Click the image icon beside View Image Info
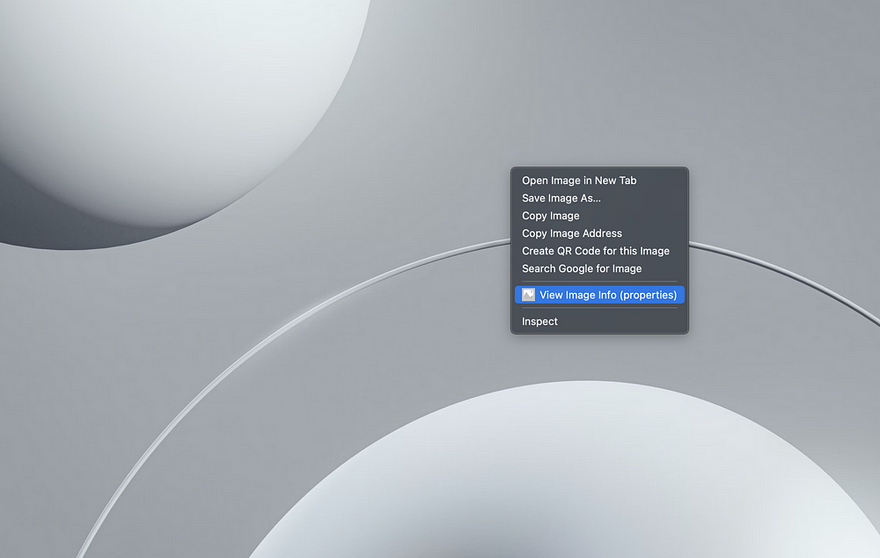Viewport: 880px width, 558px height. click(528, 295)
